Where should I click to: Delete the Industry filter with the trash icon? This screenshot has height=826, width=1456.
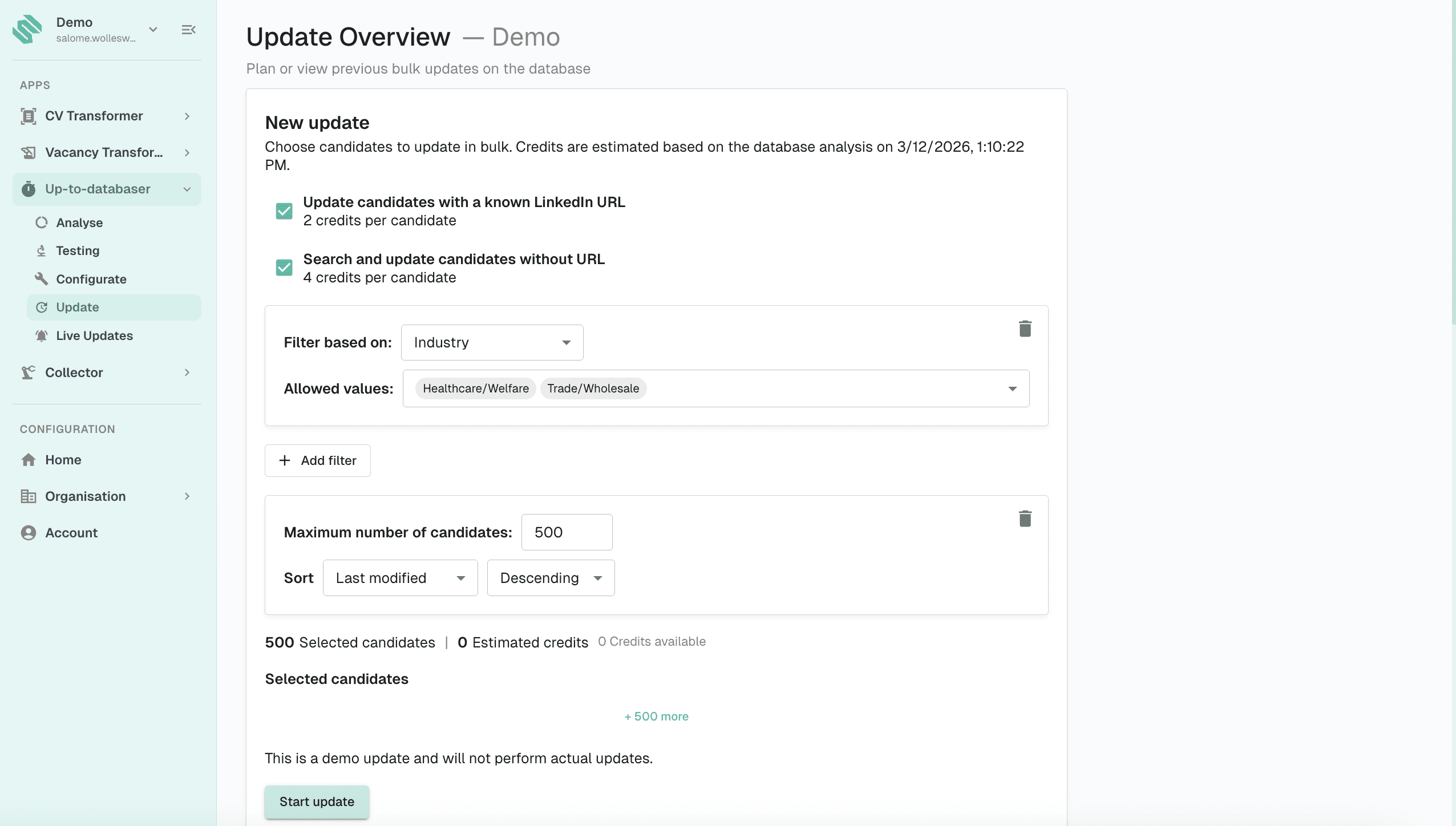[x=1025, y=329]
